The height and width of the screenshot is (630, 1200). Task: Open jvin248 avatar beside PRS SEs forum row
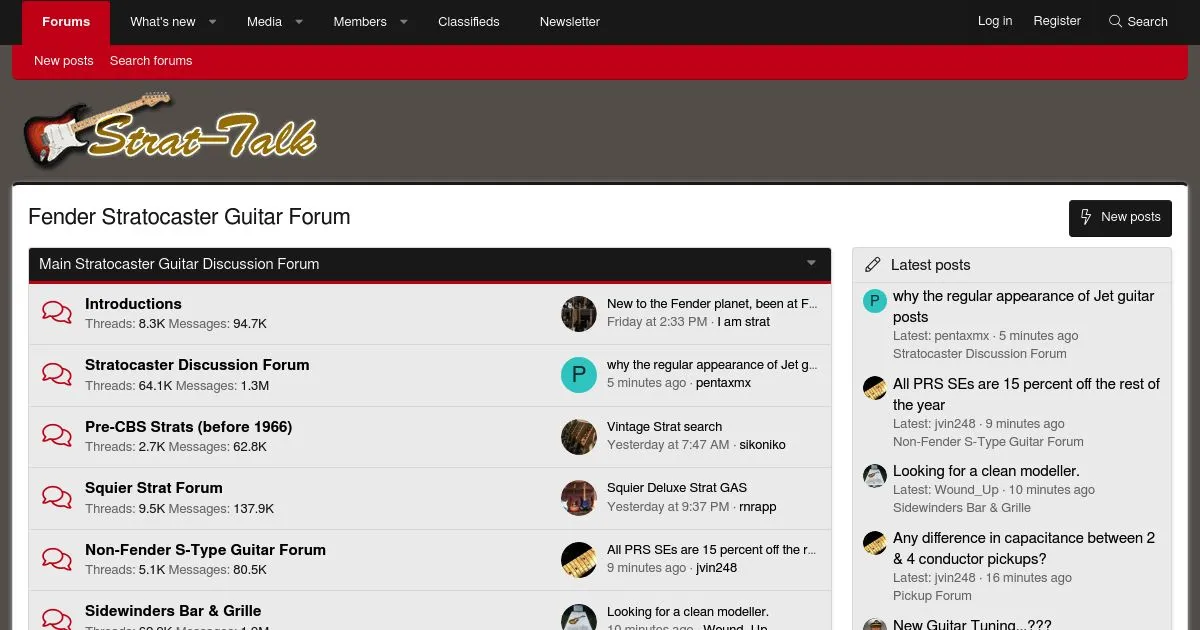tap(579, 559)
